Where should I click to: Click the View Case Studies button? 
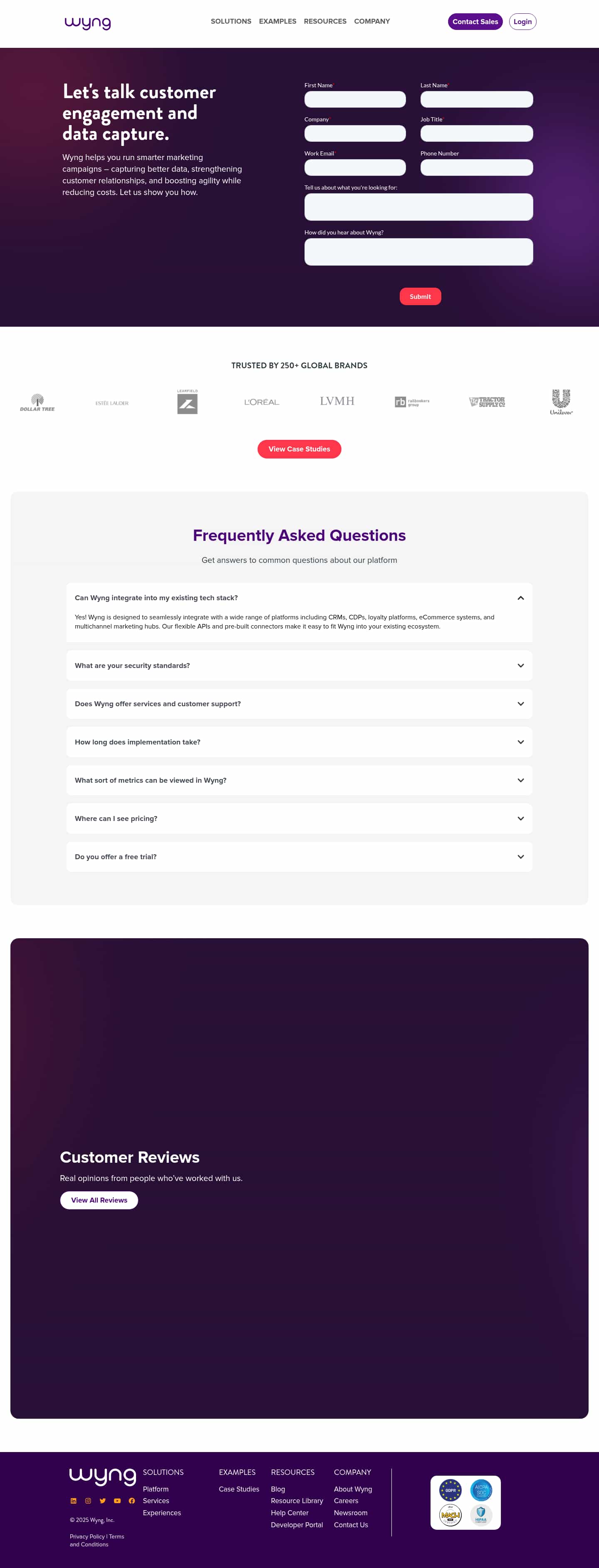(x=299, y=449)
